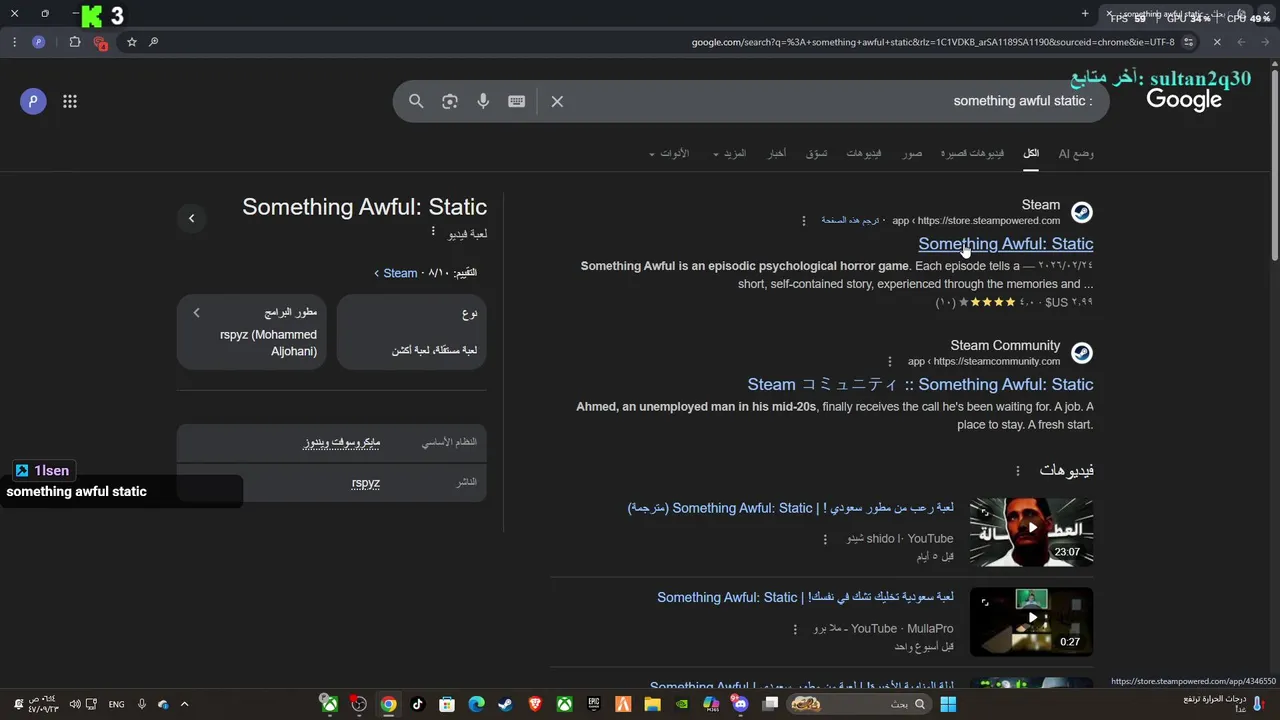Open the on-screen keyboard icon in search box
The image size is (1280, 720).
(517, 101)
